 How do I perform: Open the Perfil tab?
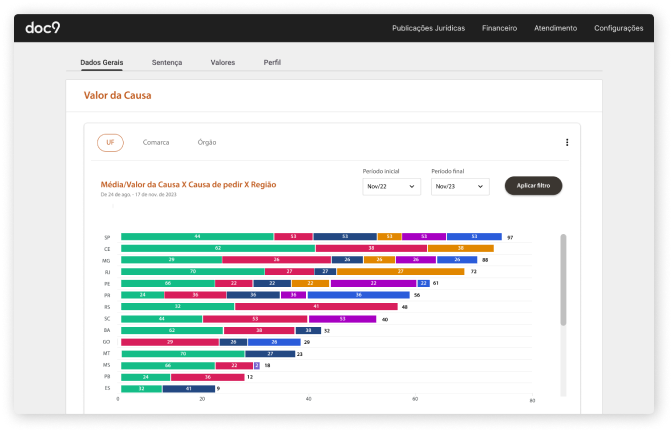(x=272, y=63)
